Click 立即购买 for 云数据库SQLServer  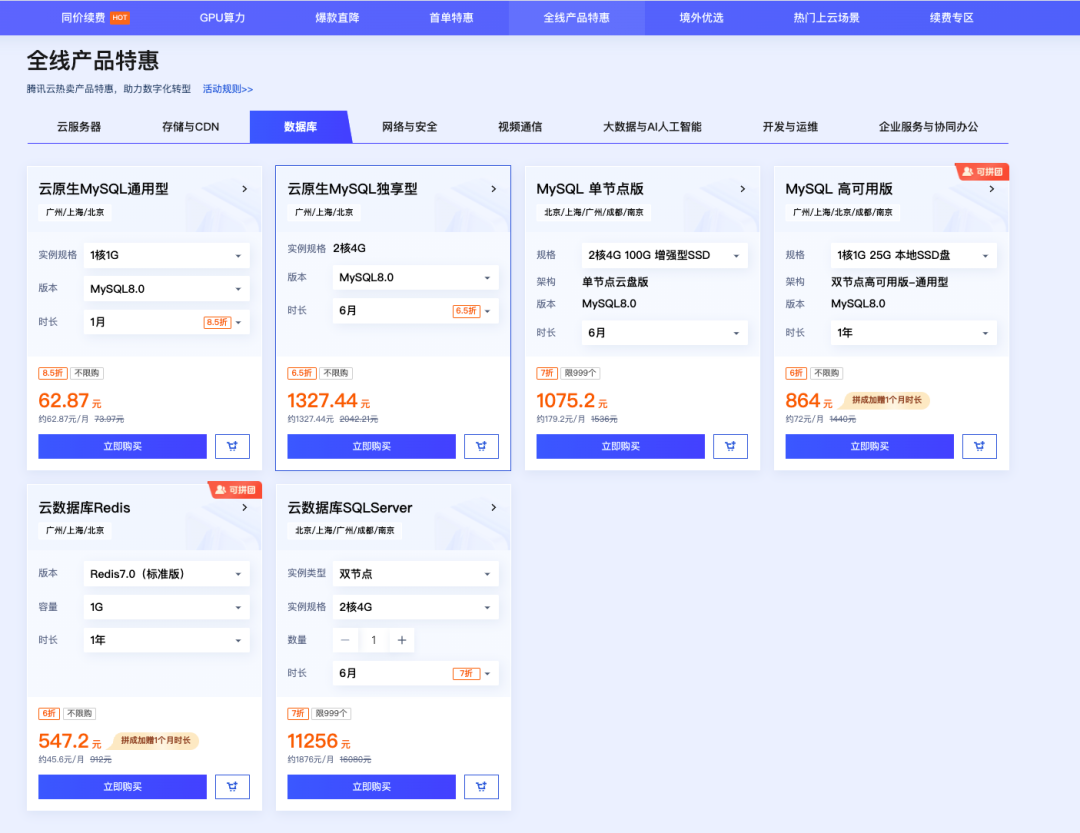tap(371, 787)
